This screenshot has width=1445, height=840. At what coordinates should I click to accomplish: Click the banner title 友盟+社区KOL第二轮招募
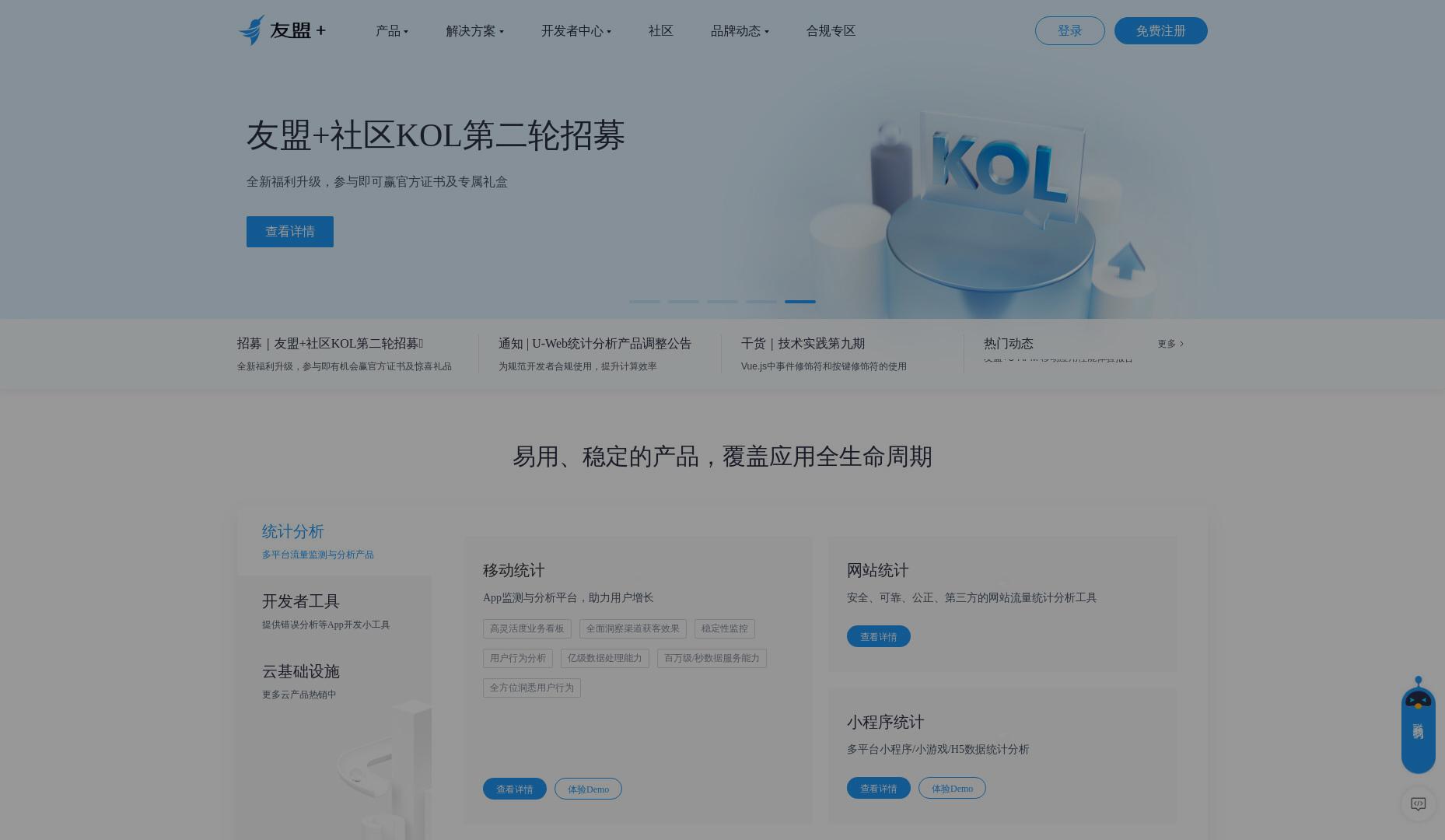[x=436, y=135]
